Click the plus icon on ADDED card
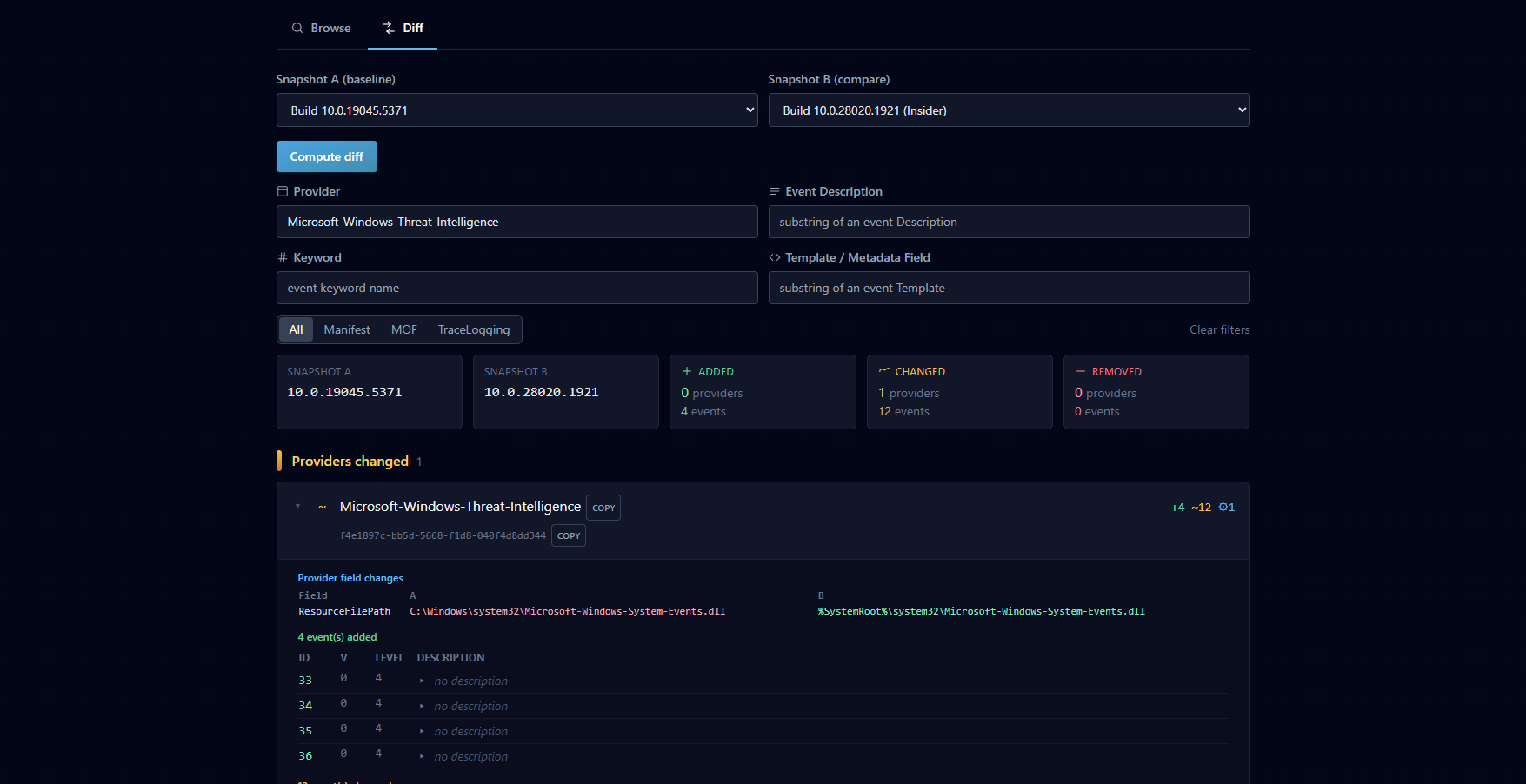Image resolution: width=1526 pixels, height=784 pixels. tap(687, 371)
